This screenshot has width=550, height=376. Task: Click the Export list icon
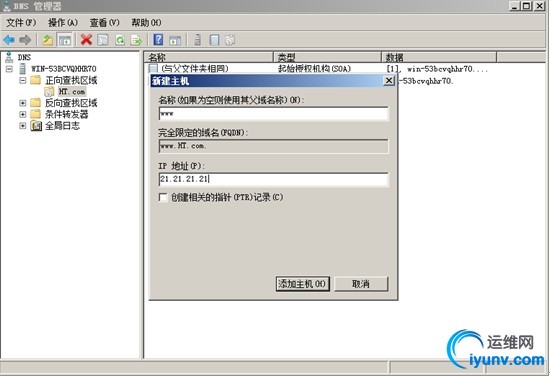[x=136, y=40]
